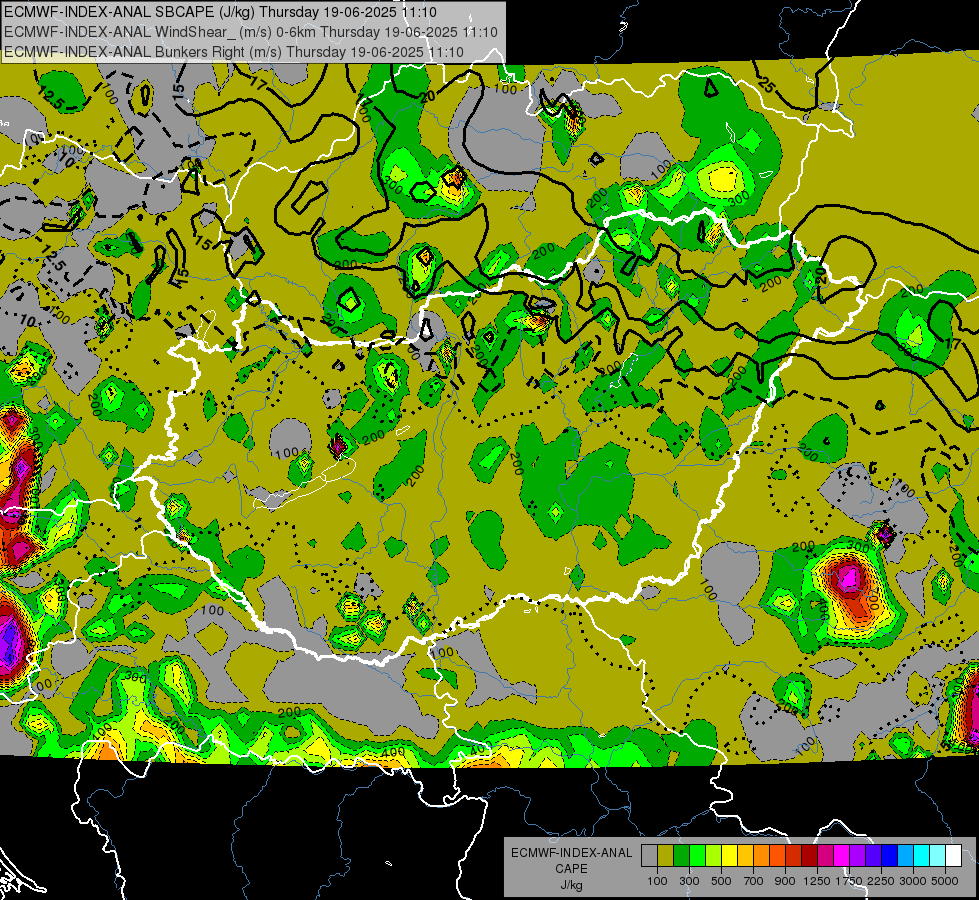Click the white legend swatch at the end
The width and height of the screenshot is (979, 900).
coord(954,855)
